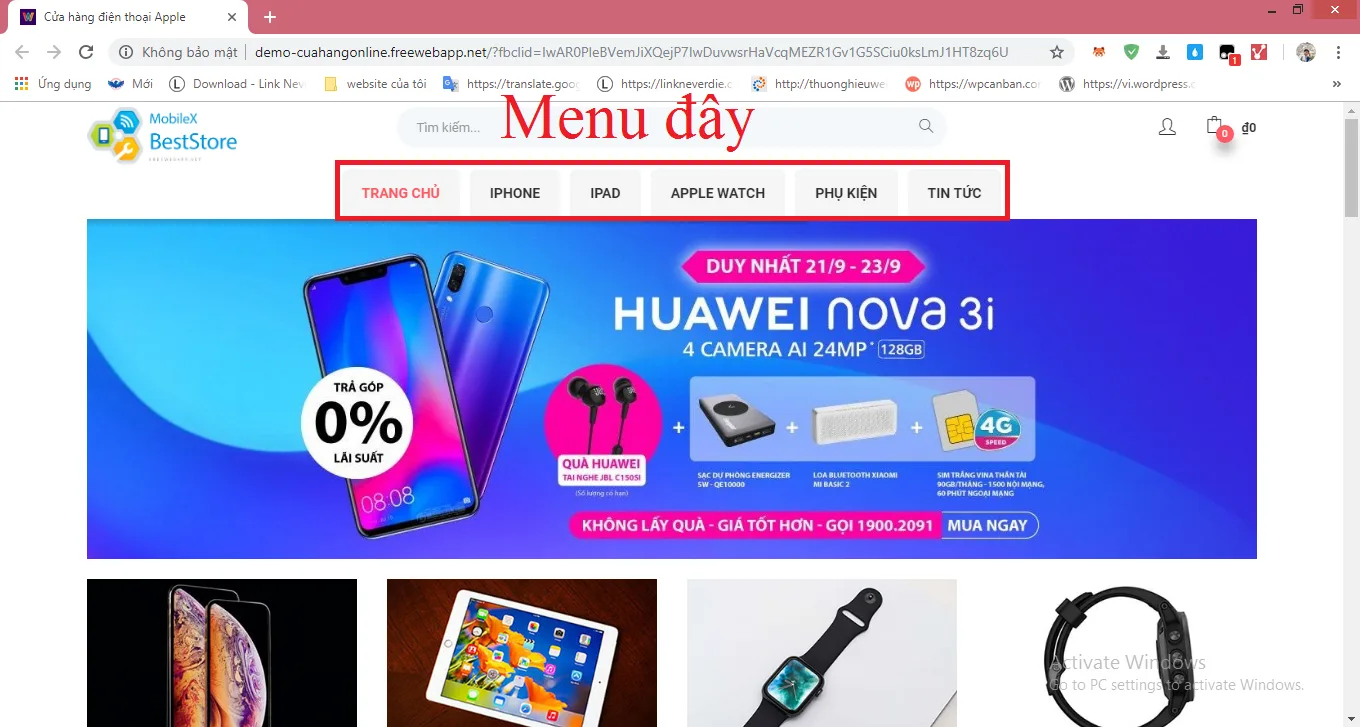The width and height of the screenshot is (1360, 727).
Task: Open the website của tôi bookmark
Action: tap(376, 84)
